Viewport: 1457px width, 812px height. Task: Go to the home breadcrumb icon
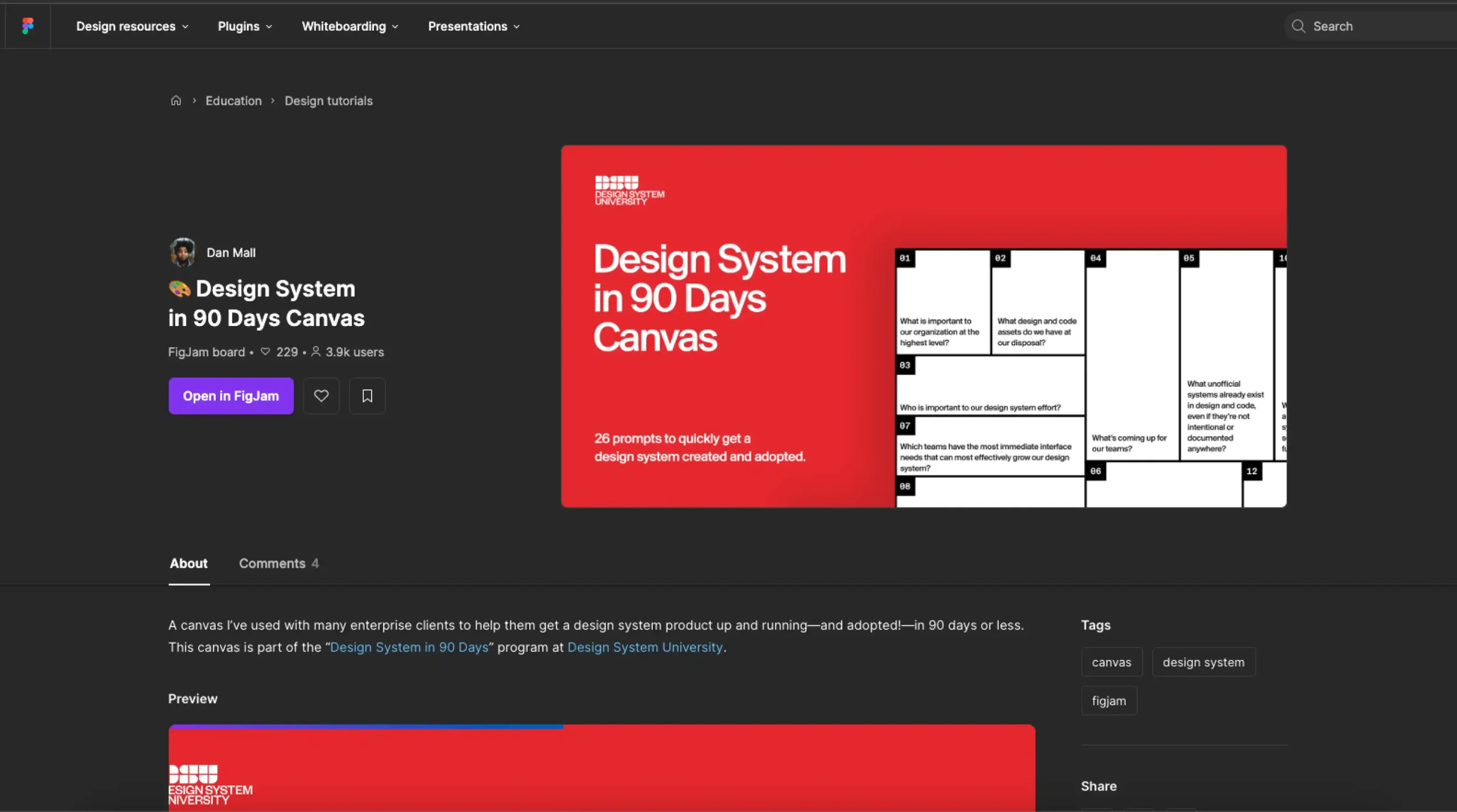point(176,100)
